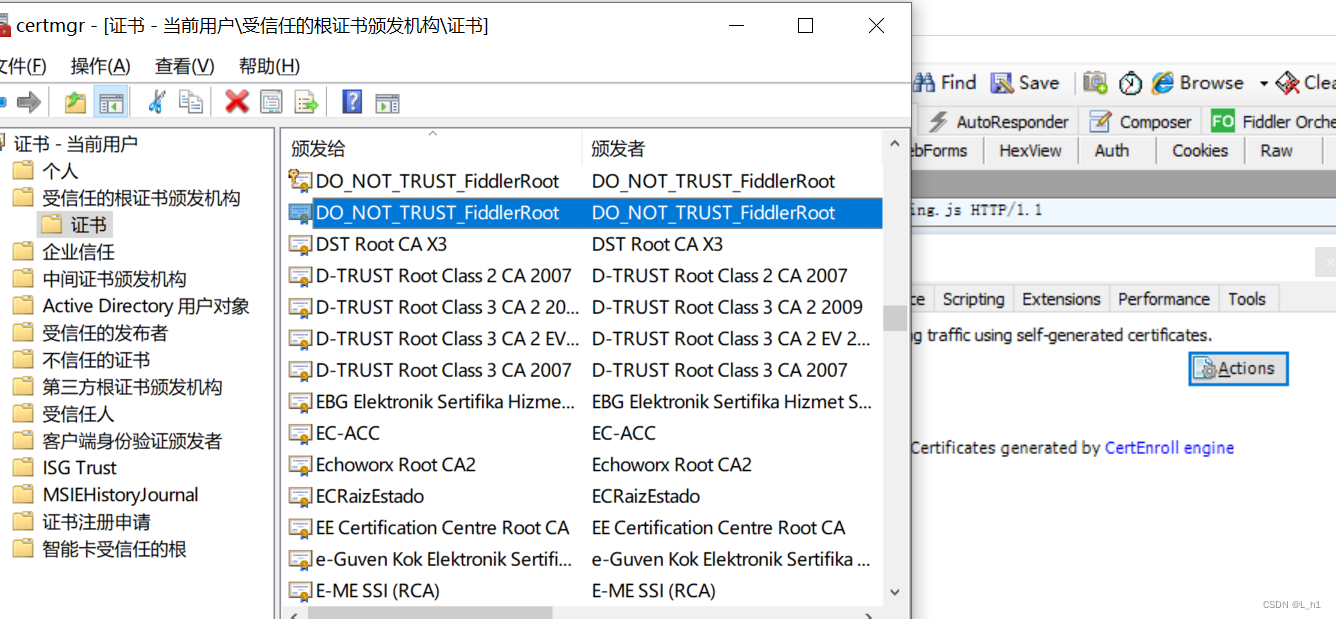Click the Save button in Fiddler toolbar
Image resolution: width=1336 pixels, height=619 pixels.
(x=1025, y=83)
